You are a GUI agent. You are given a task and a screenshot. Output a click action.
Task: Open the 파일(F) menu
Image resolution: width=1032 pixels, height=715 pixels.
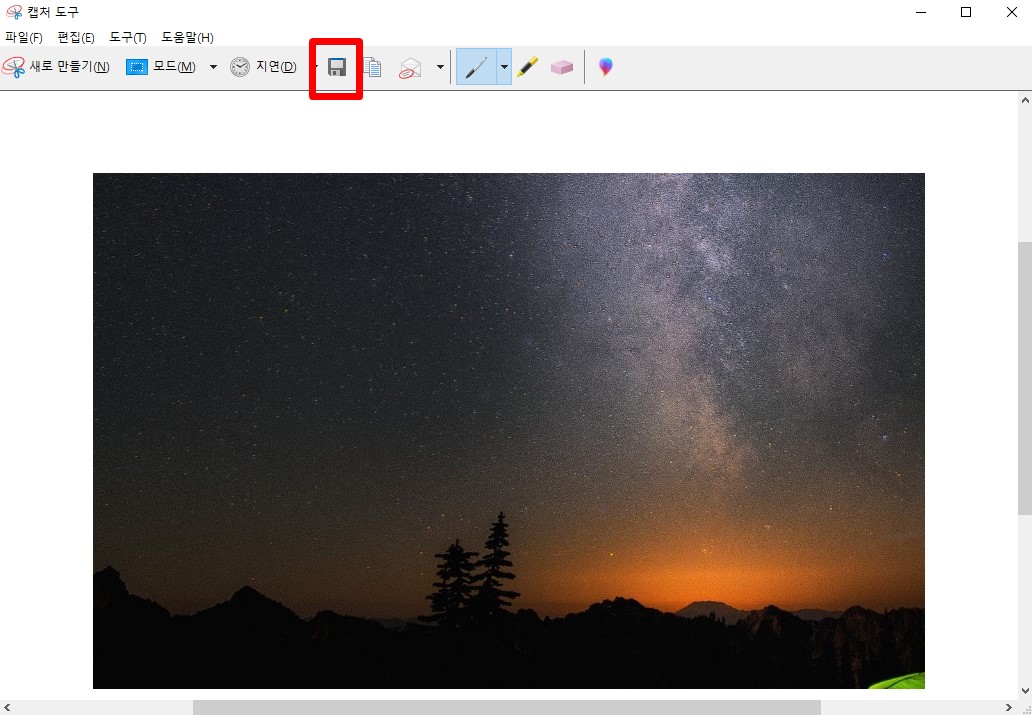(24, 38)
